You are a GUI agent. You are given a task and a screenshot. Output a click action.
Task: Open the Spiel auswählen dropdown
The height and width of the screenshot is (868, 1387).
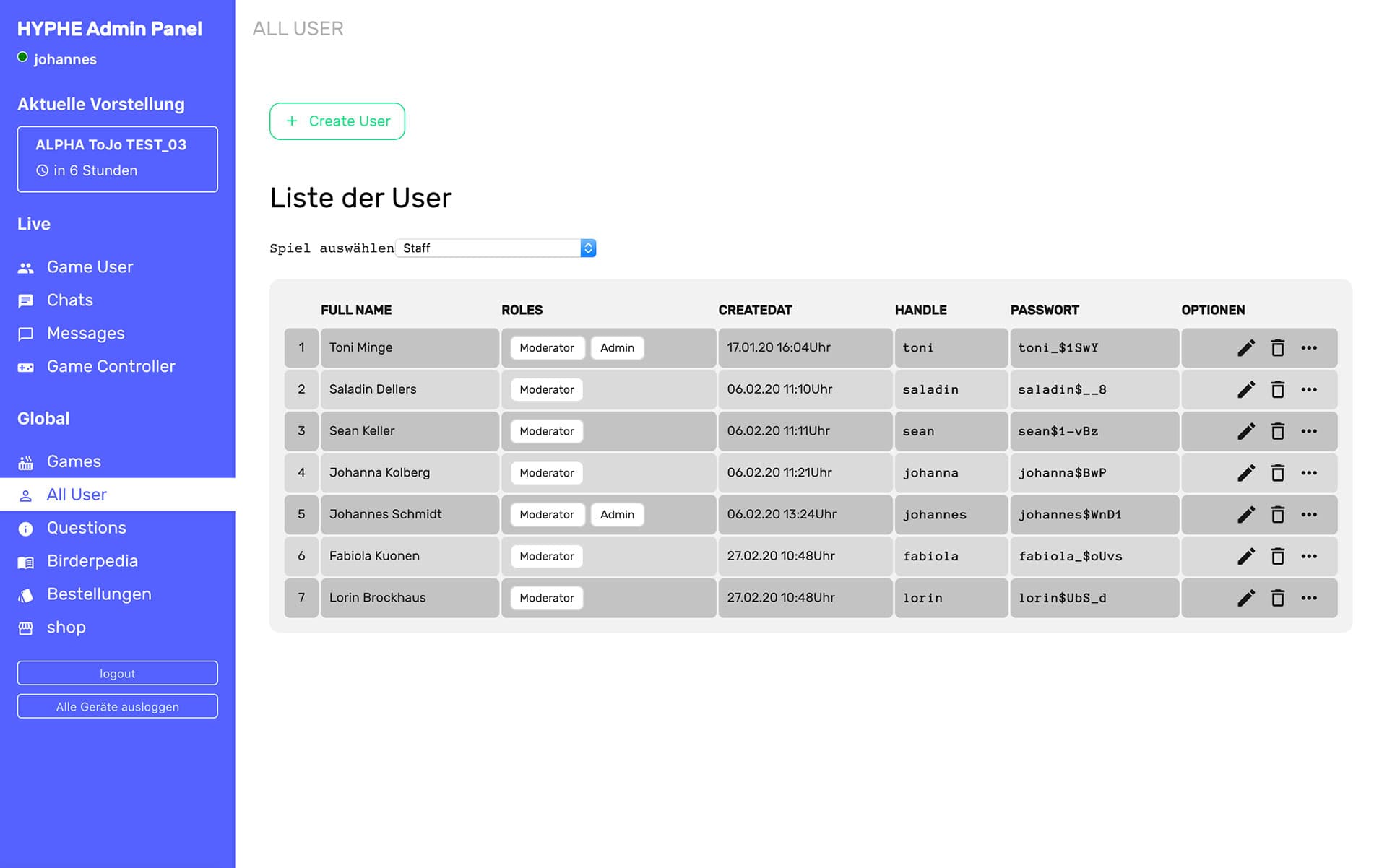[496, 248]
